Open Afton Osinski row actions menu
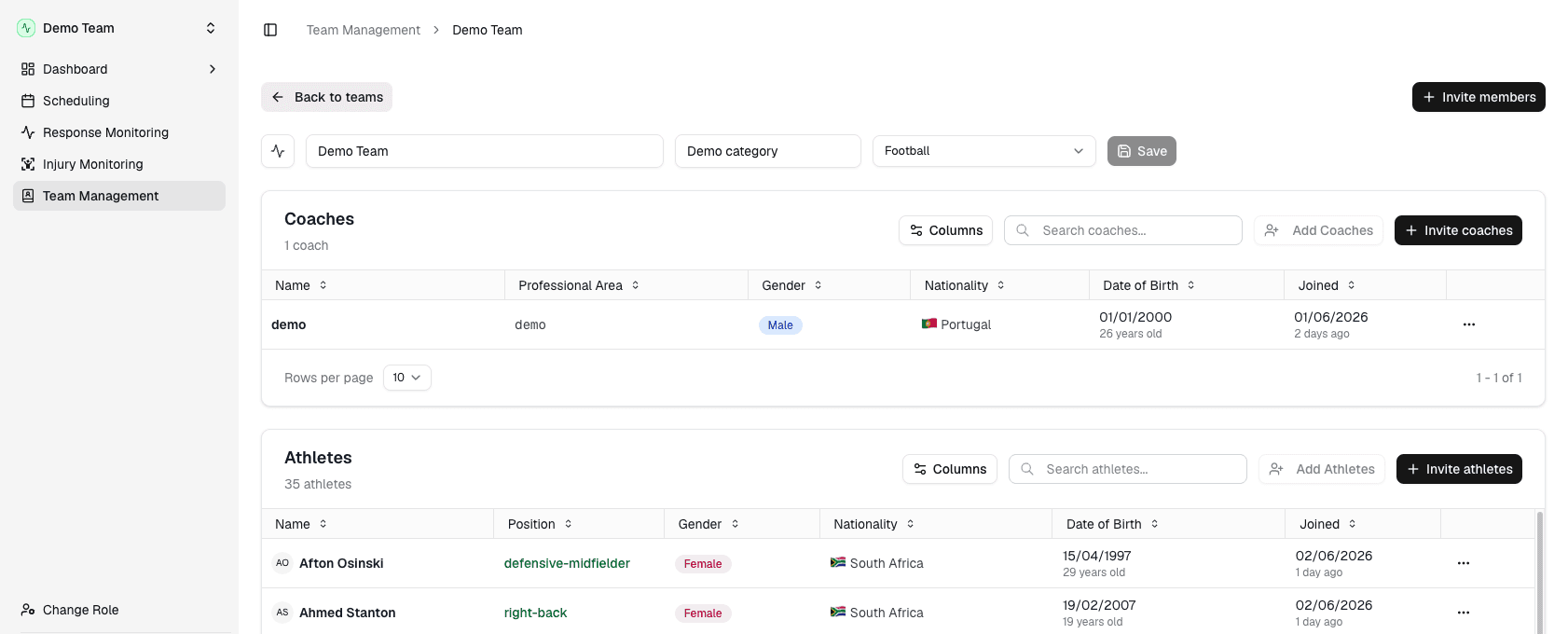Screen dimensions: 1568x634 pyautogui.click(x=1464, y=563)
